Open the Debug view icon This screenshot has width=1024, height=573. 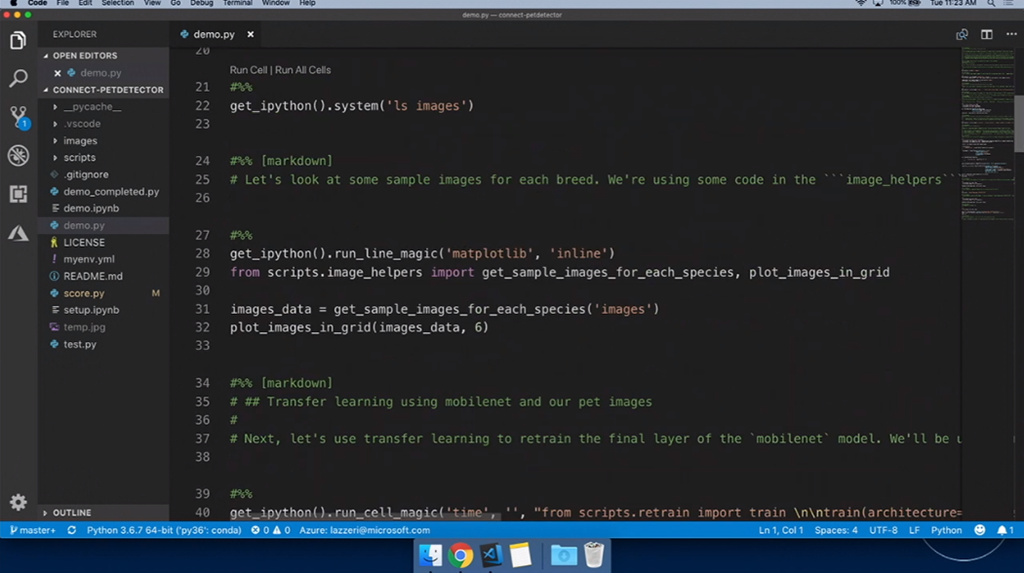(x=18, y=155)
